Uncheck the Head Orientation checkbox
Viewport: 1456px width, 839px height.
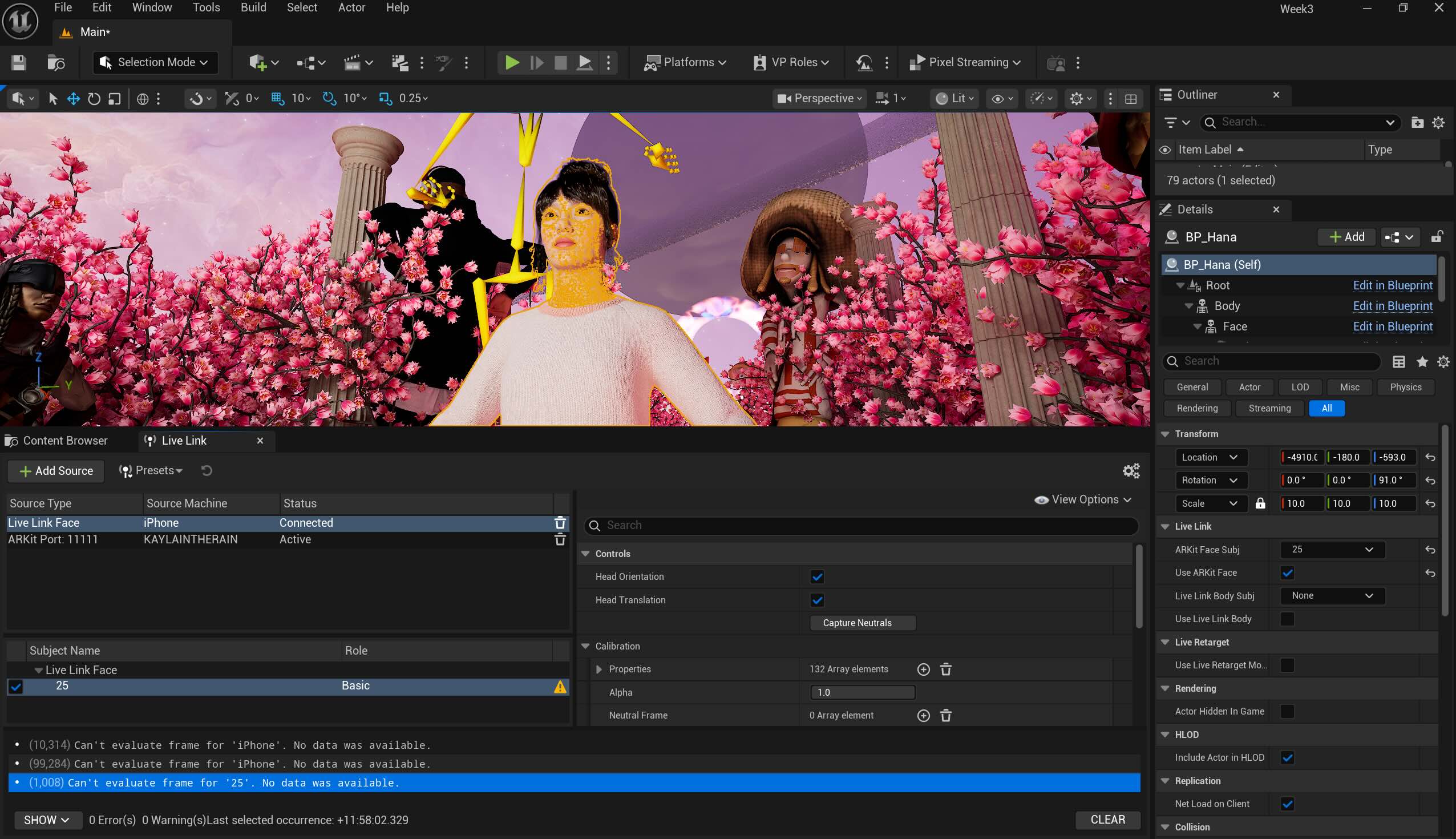tap(816, 576)
